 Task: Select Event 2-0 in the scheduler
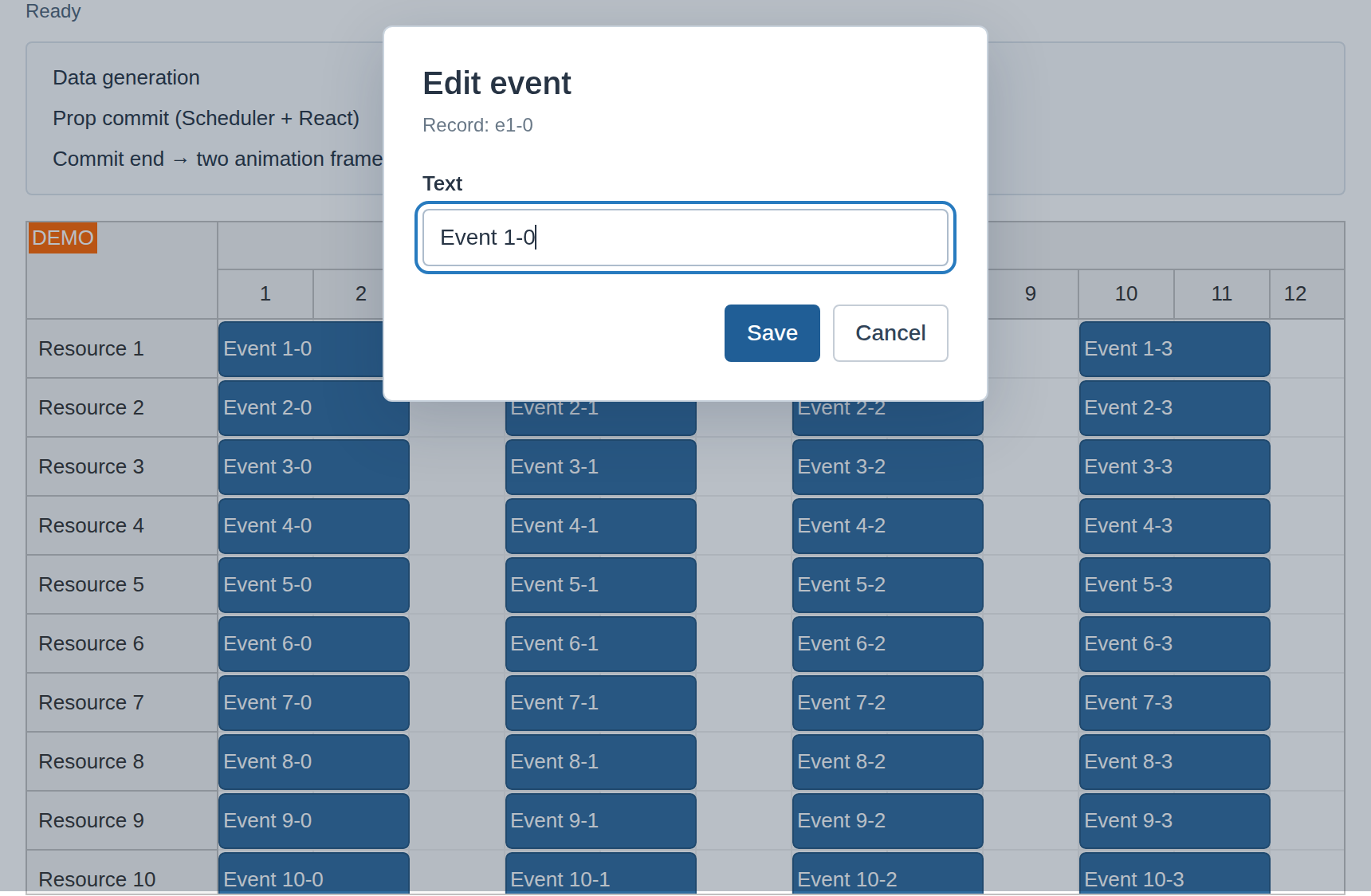tap(313, 408)
